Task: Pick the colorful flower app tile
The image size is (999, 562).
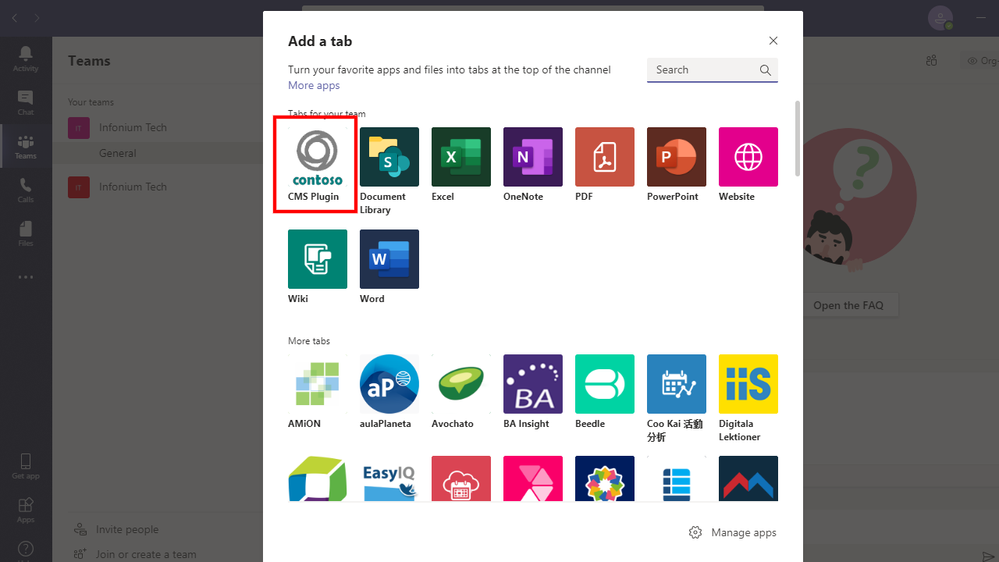Action: [605, 479]
